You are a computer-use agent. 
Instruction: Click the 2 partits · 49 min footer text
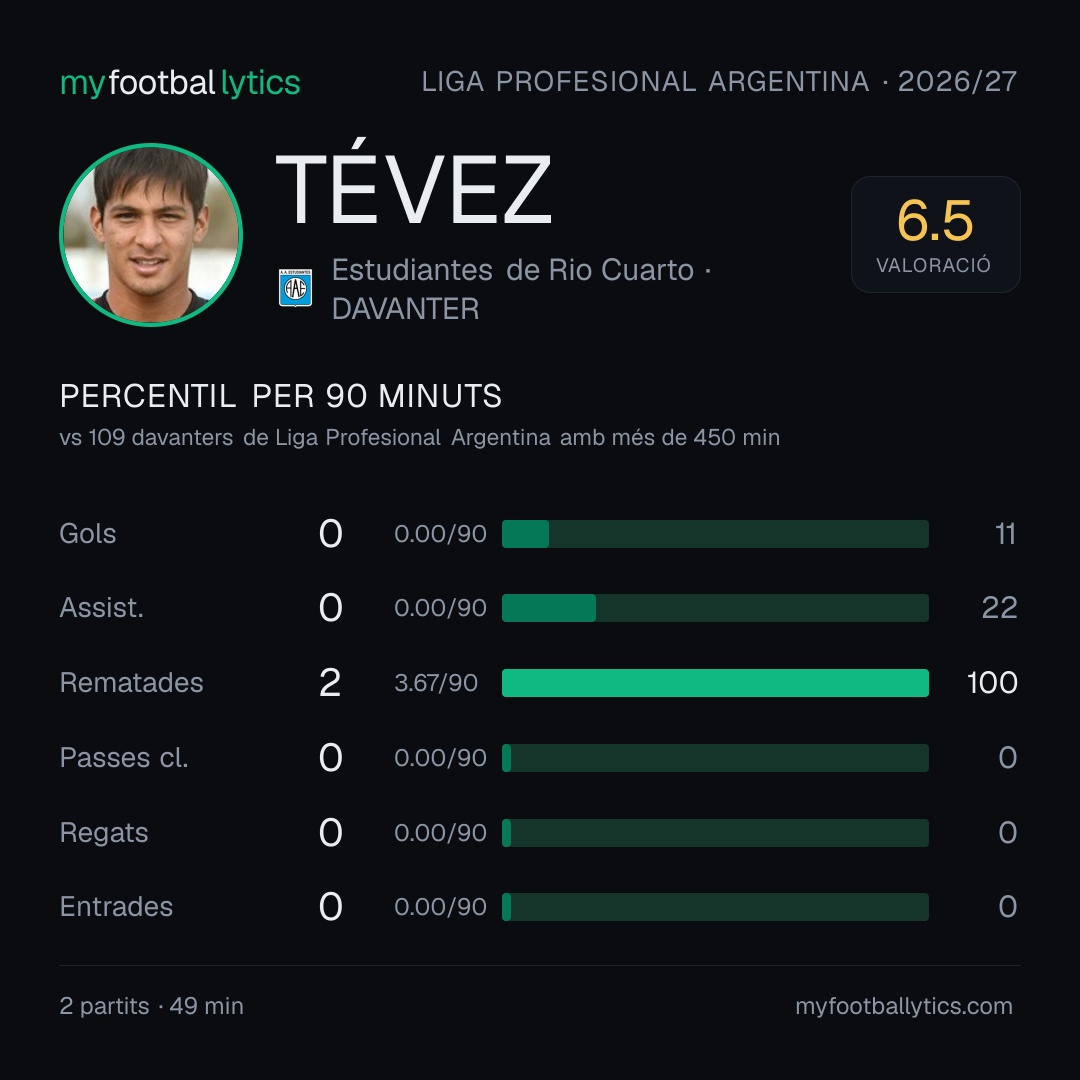click(152, 1006)
